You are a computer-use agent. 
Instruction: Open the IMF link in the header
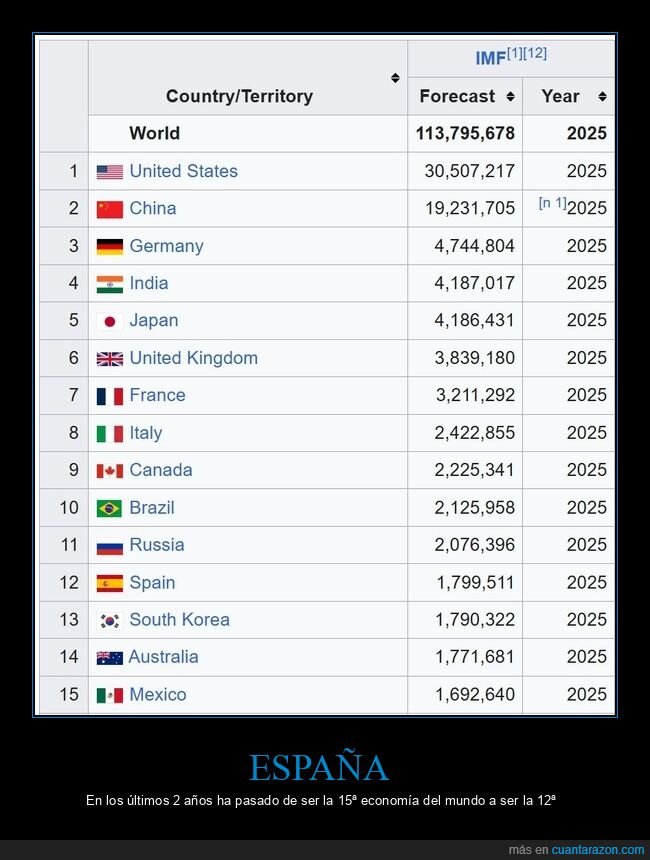(490, 58)
